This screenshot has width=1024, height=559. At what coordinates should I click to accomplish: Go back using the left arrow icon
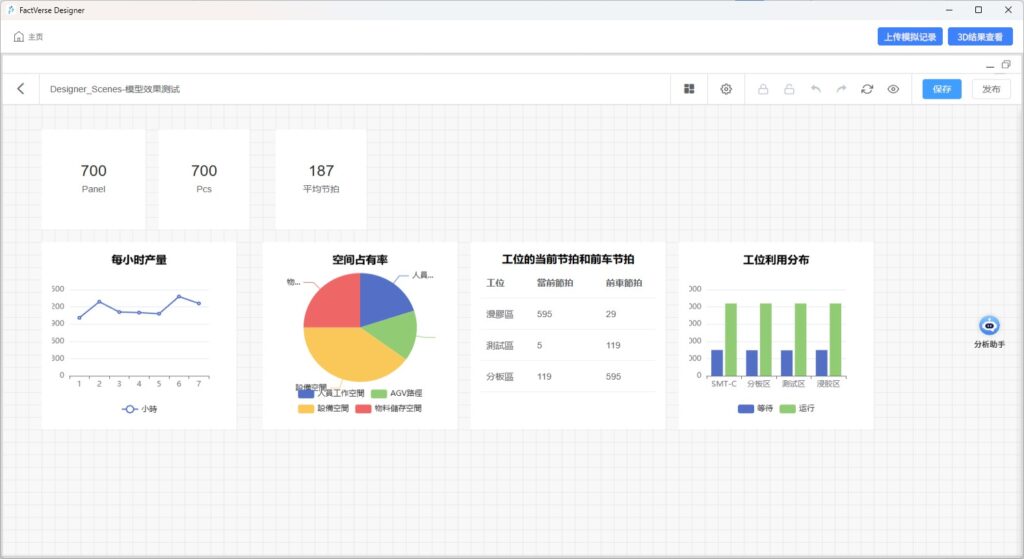[x=21, y=89]
